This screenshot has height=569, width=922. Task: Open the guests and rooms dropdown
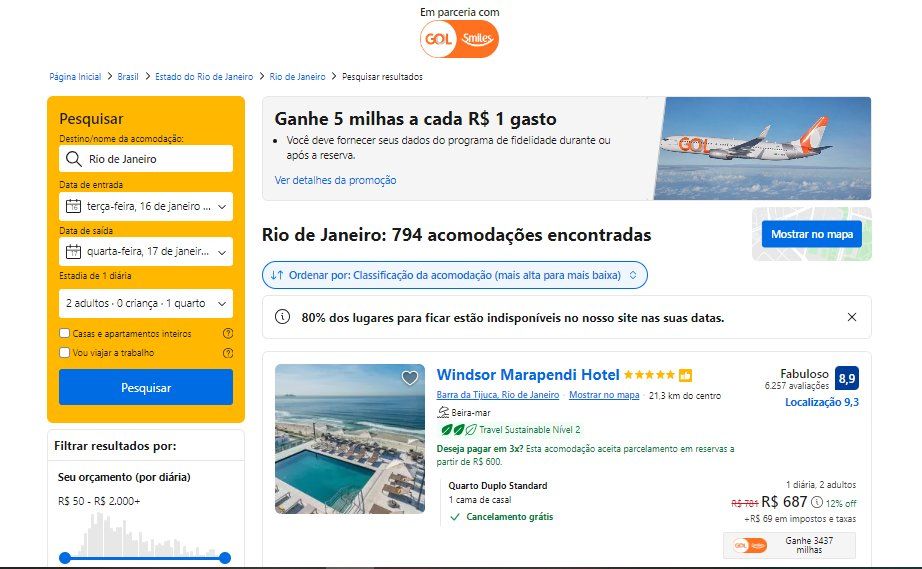(146, 303)
